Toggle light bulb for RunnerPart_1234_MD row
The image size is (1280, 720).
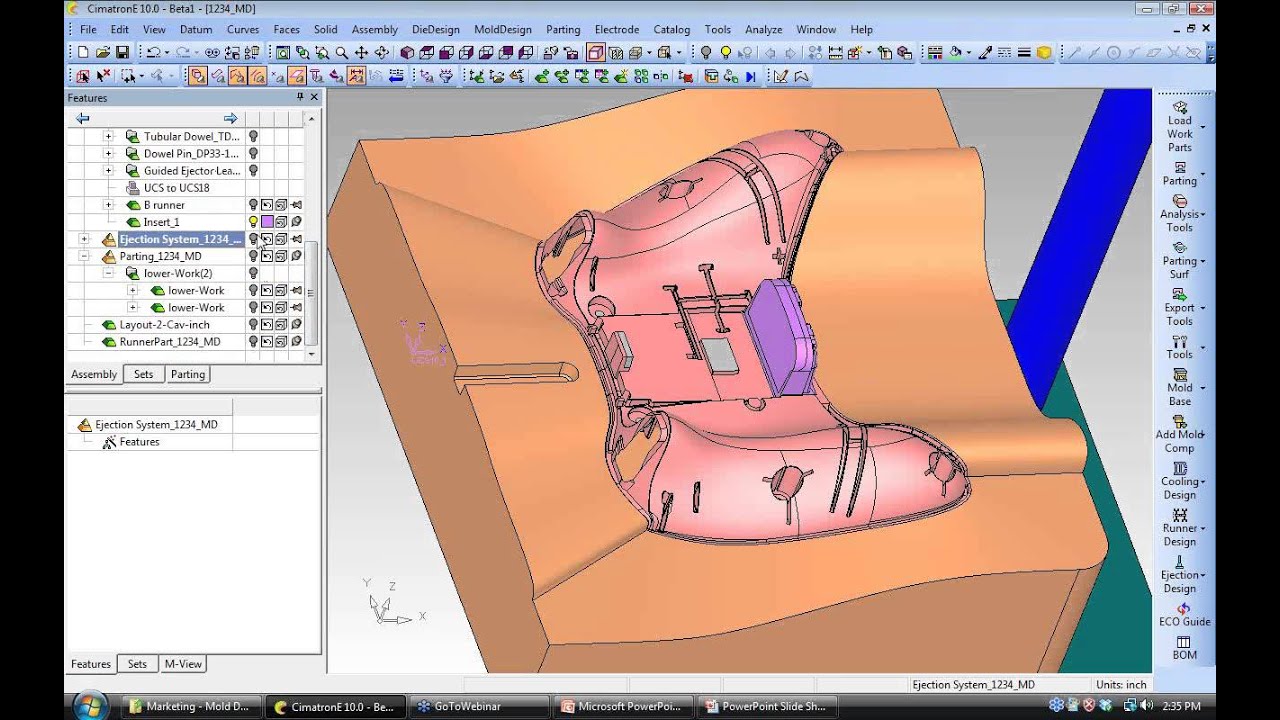tap(254, 342)
